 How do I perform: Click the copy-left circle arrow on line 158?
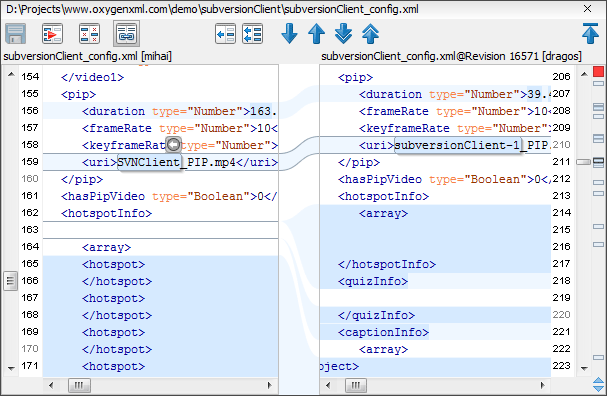tap(173, 145)
